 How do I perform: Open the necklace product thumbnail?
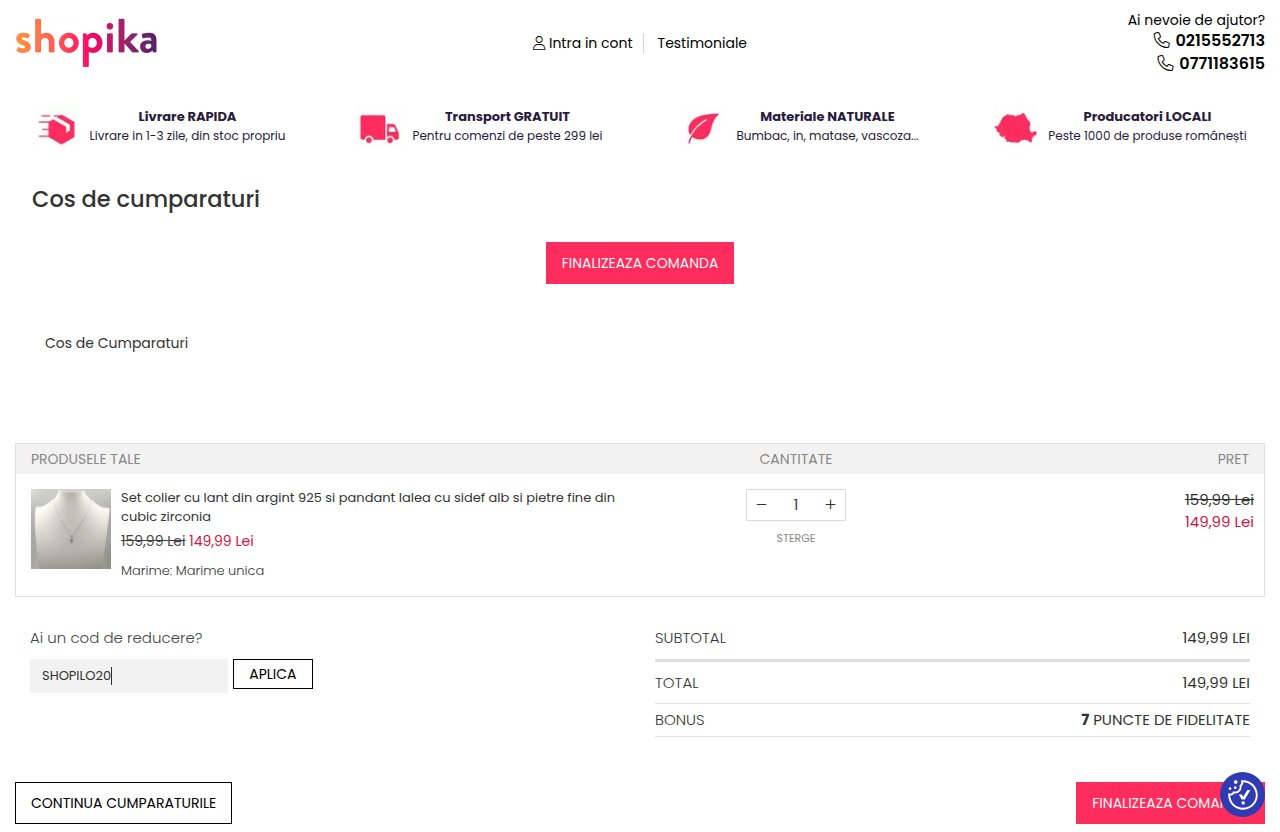(71, 529)
